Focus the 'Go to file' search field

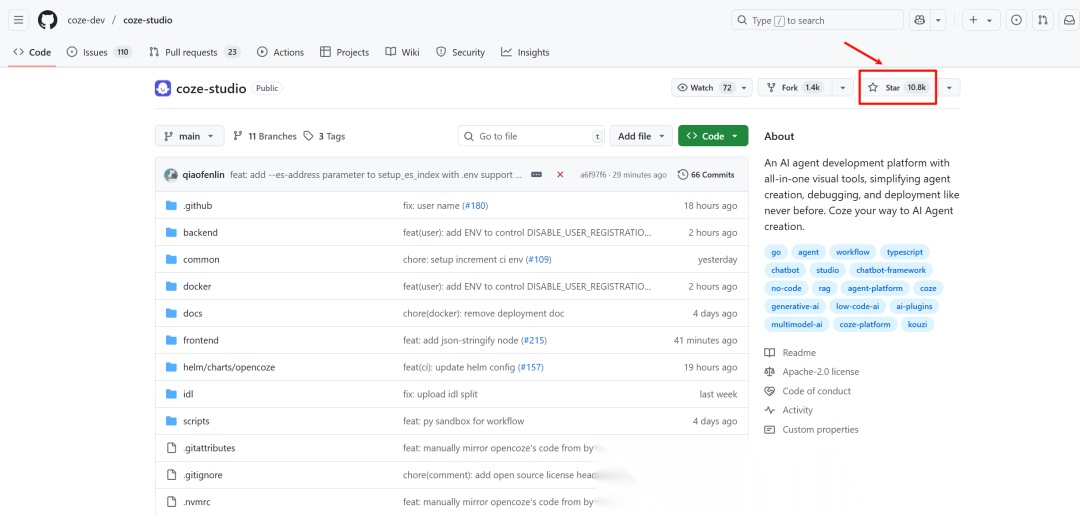[x=531, y=136]
